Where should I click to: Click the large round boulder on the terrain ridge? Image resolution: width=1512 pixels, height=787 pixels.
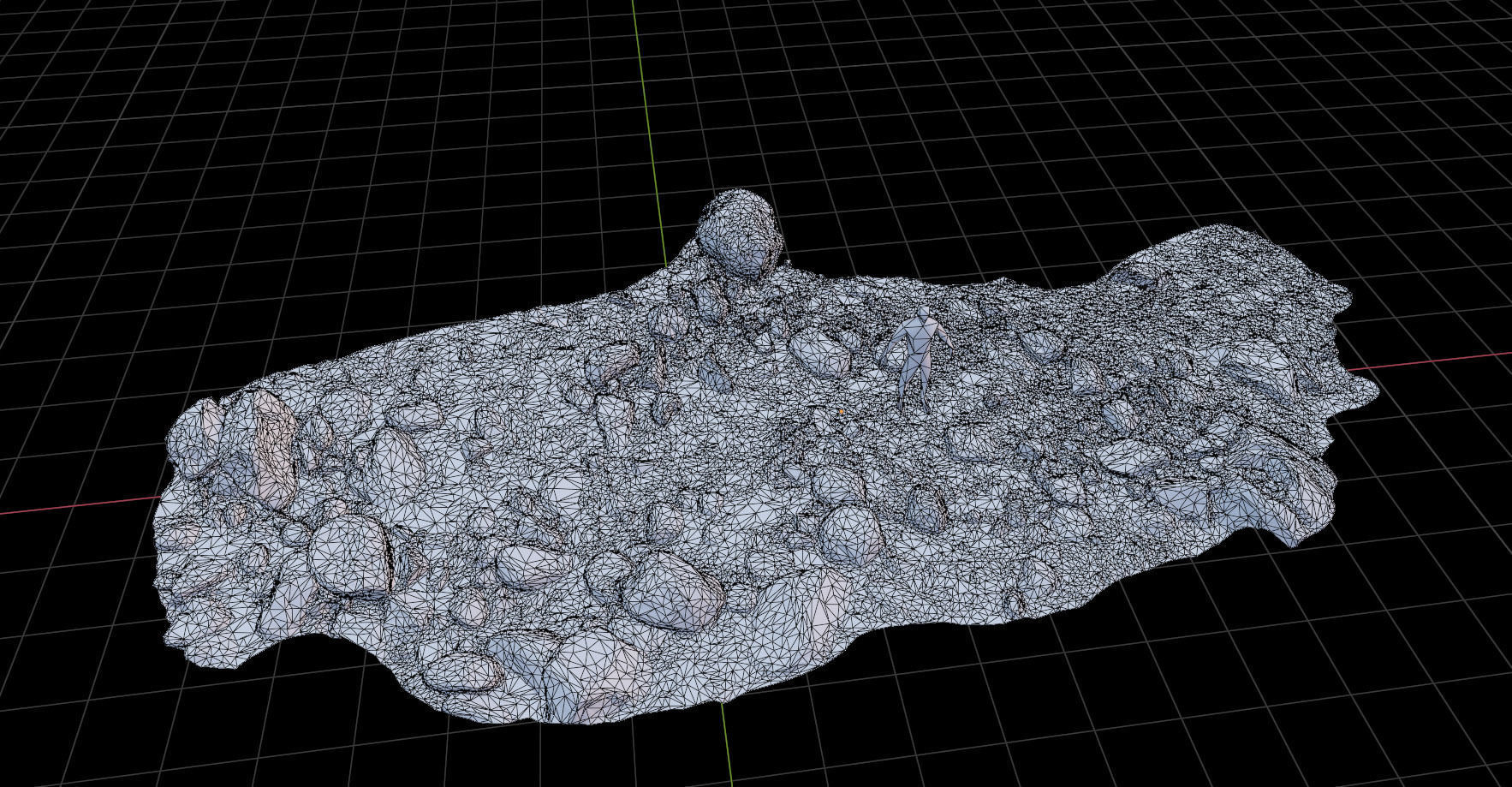740,233
